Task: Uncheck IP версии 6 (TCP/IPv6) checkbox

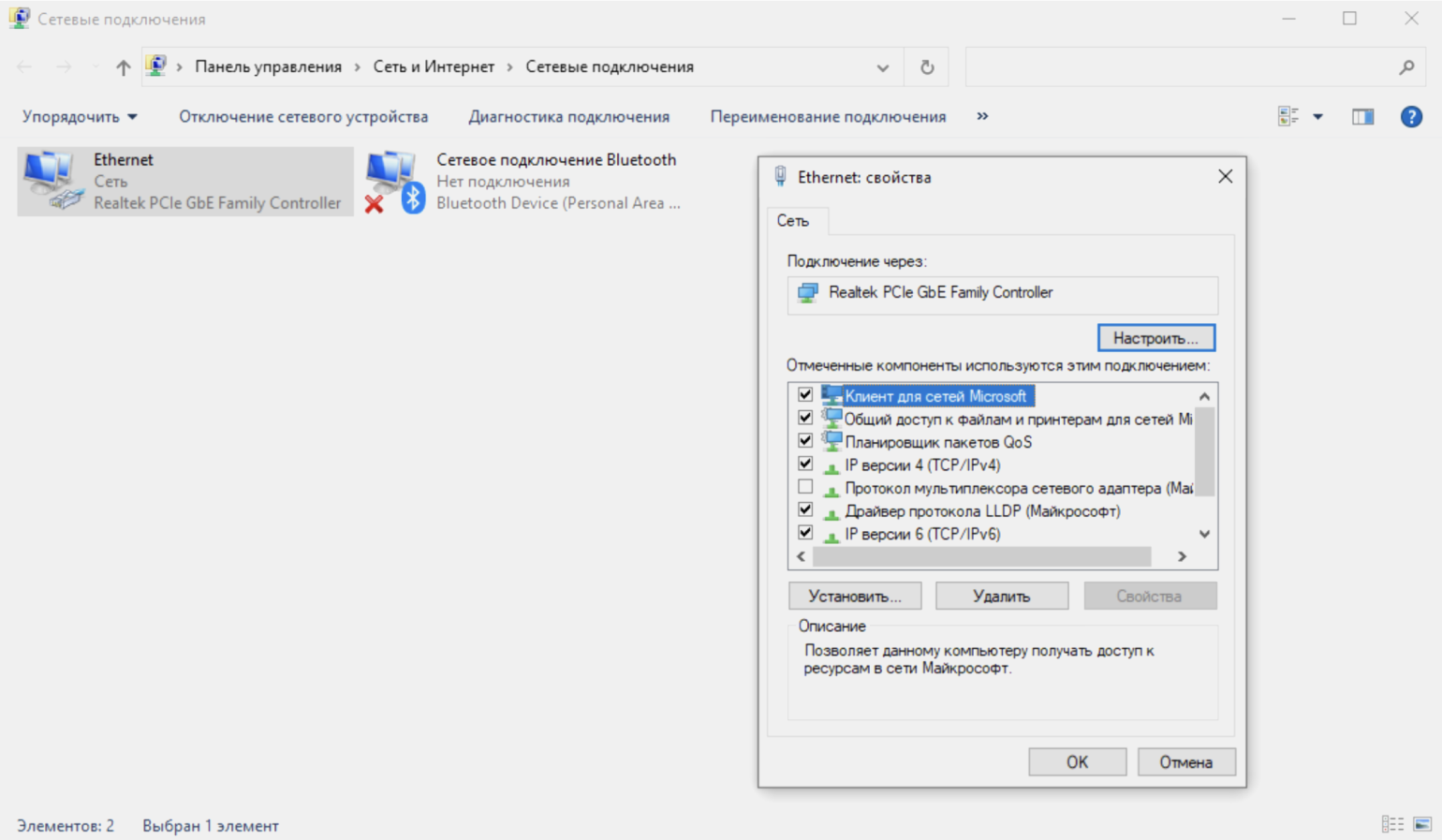Action: (x=805, y=534)
